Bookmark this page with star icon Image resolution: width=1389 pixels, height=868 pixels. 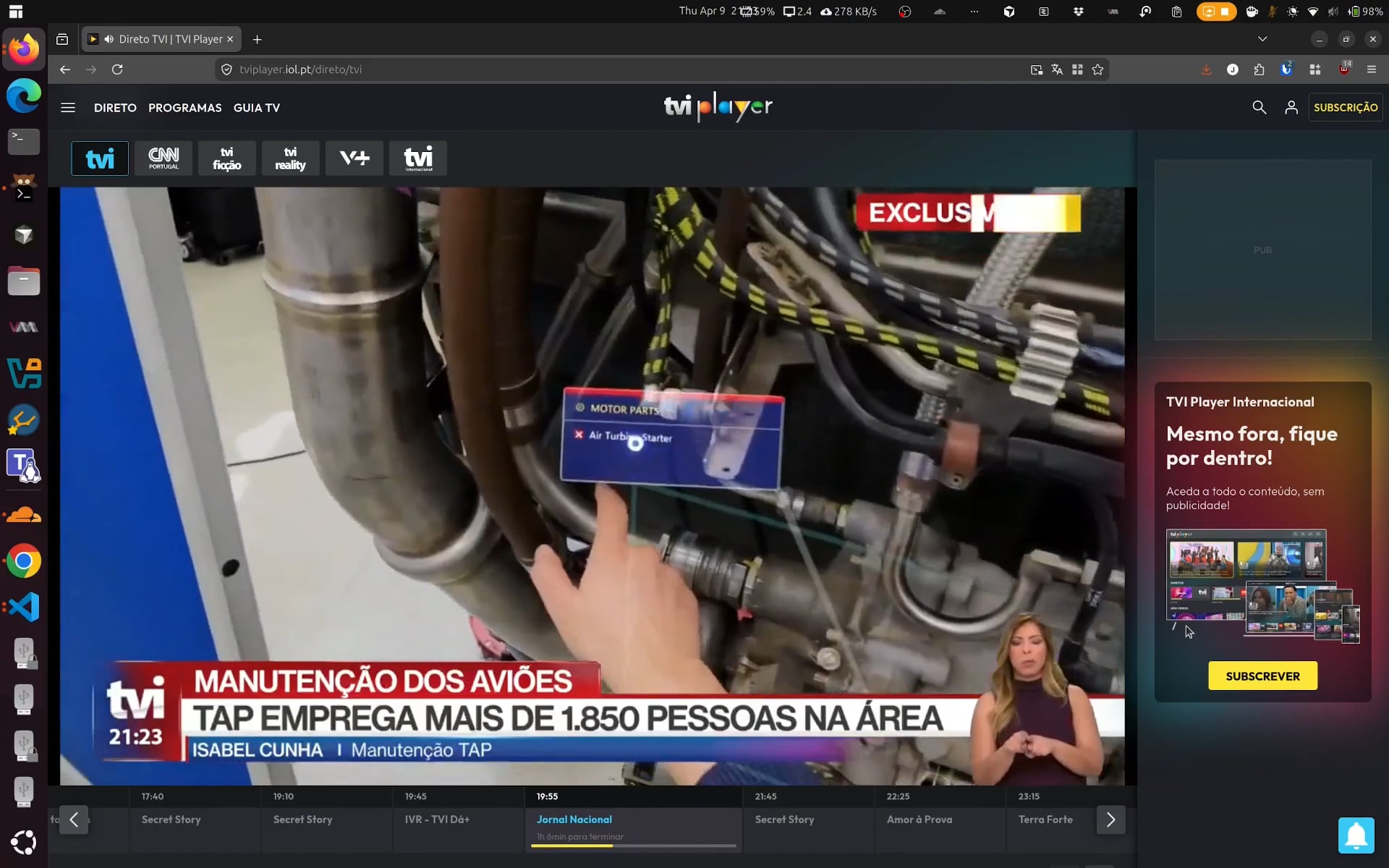click(1097, 69)
